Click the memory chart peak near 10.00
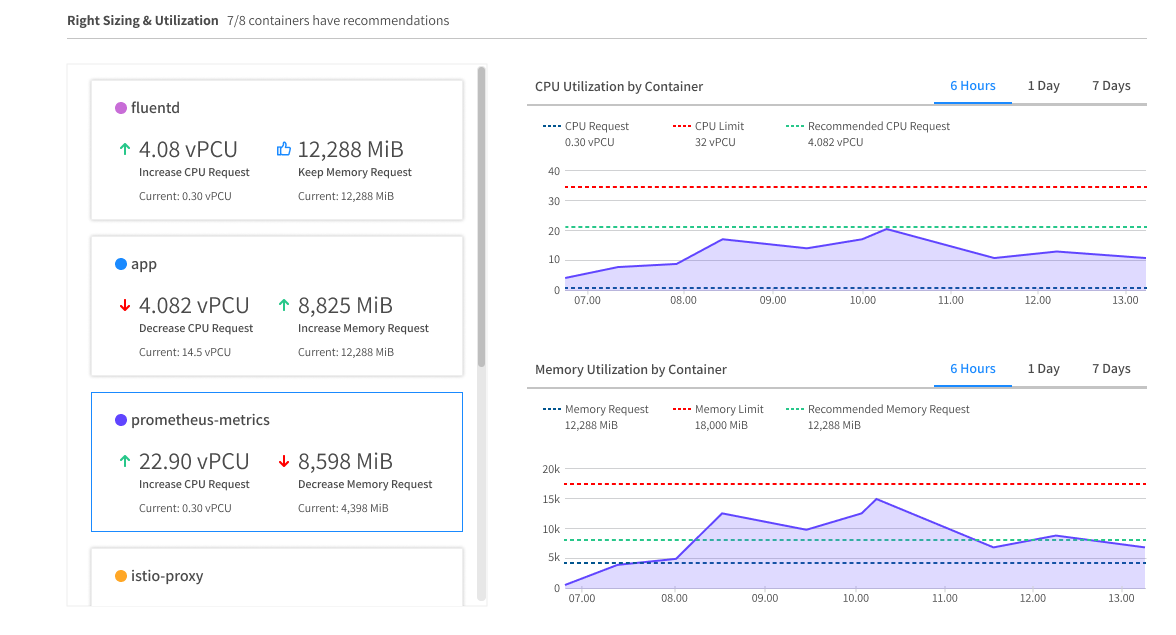This screenshot has width=1176, height=635. pyautogui.click(x=877, y=499)
